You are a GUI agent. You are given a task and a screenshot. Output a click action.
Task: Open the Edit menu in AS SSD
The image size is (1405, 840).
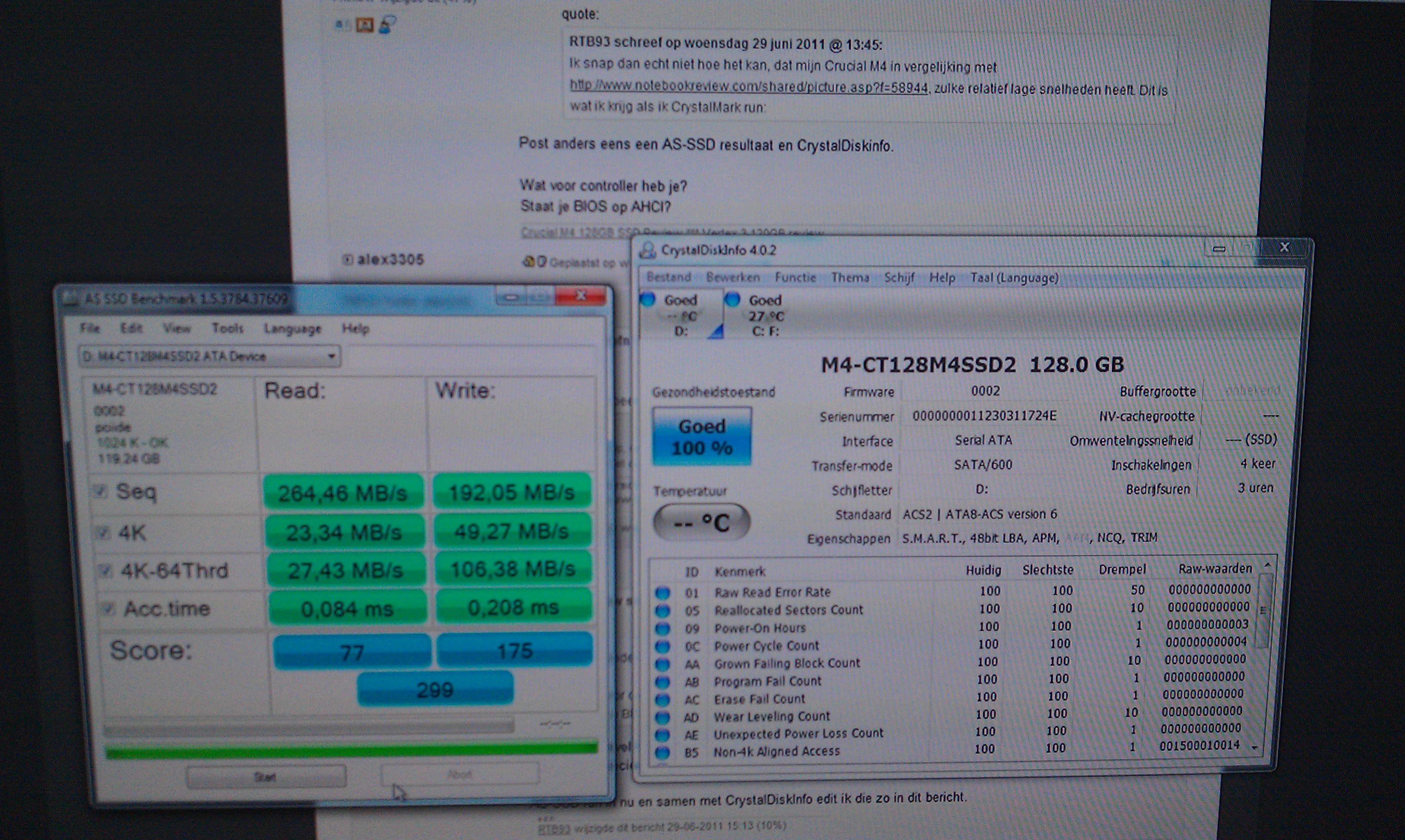(131, 328)
